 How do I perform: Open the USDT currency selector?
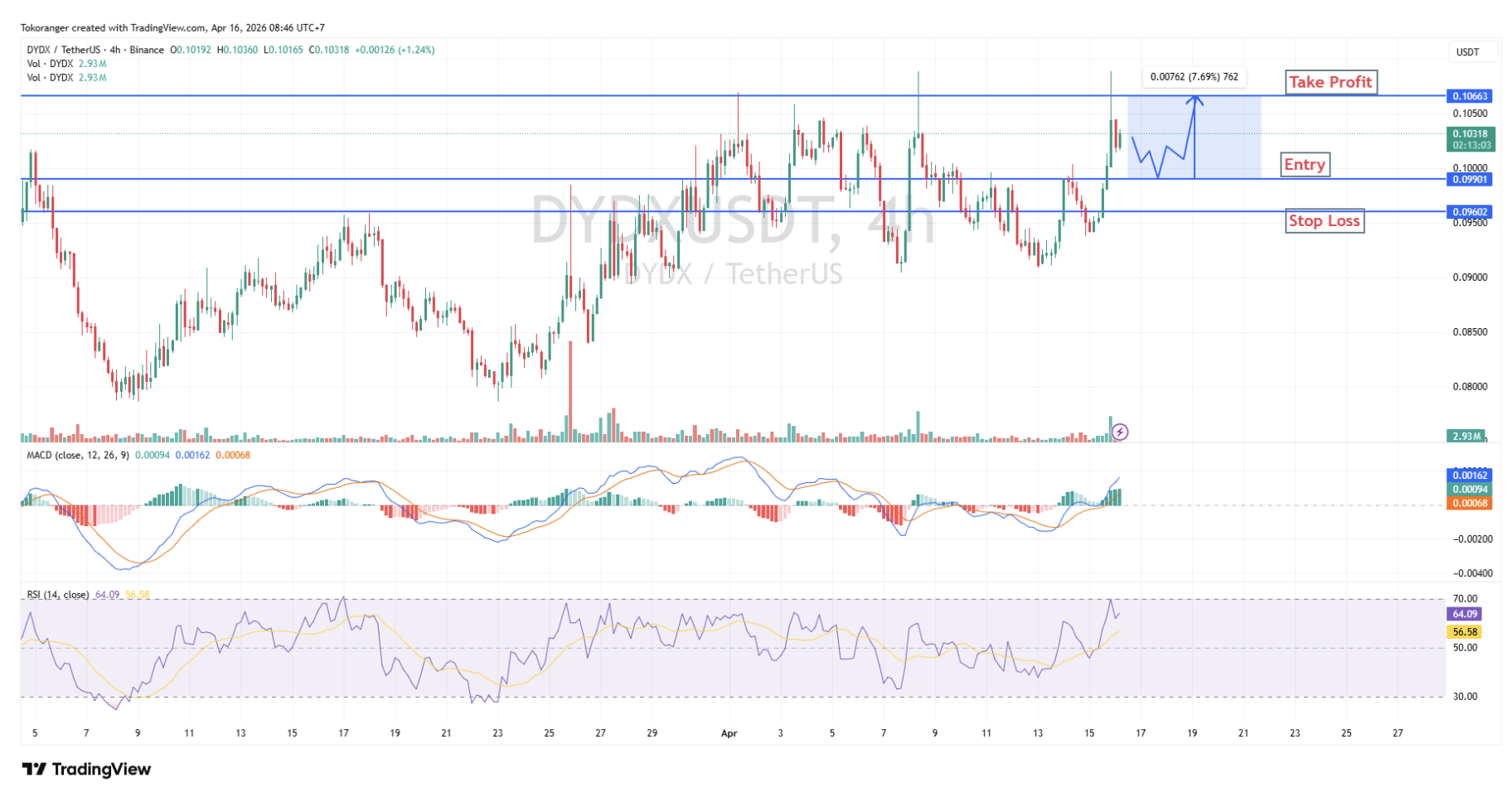[1467, 52]
